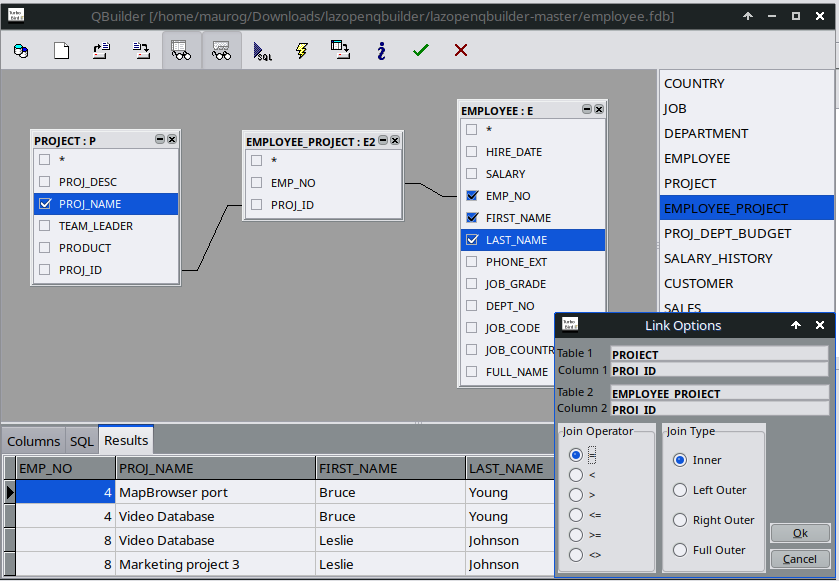
Task: Click the Table 1 PROJECT field
Action: point(720,354)
